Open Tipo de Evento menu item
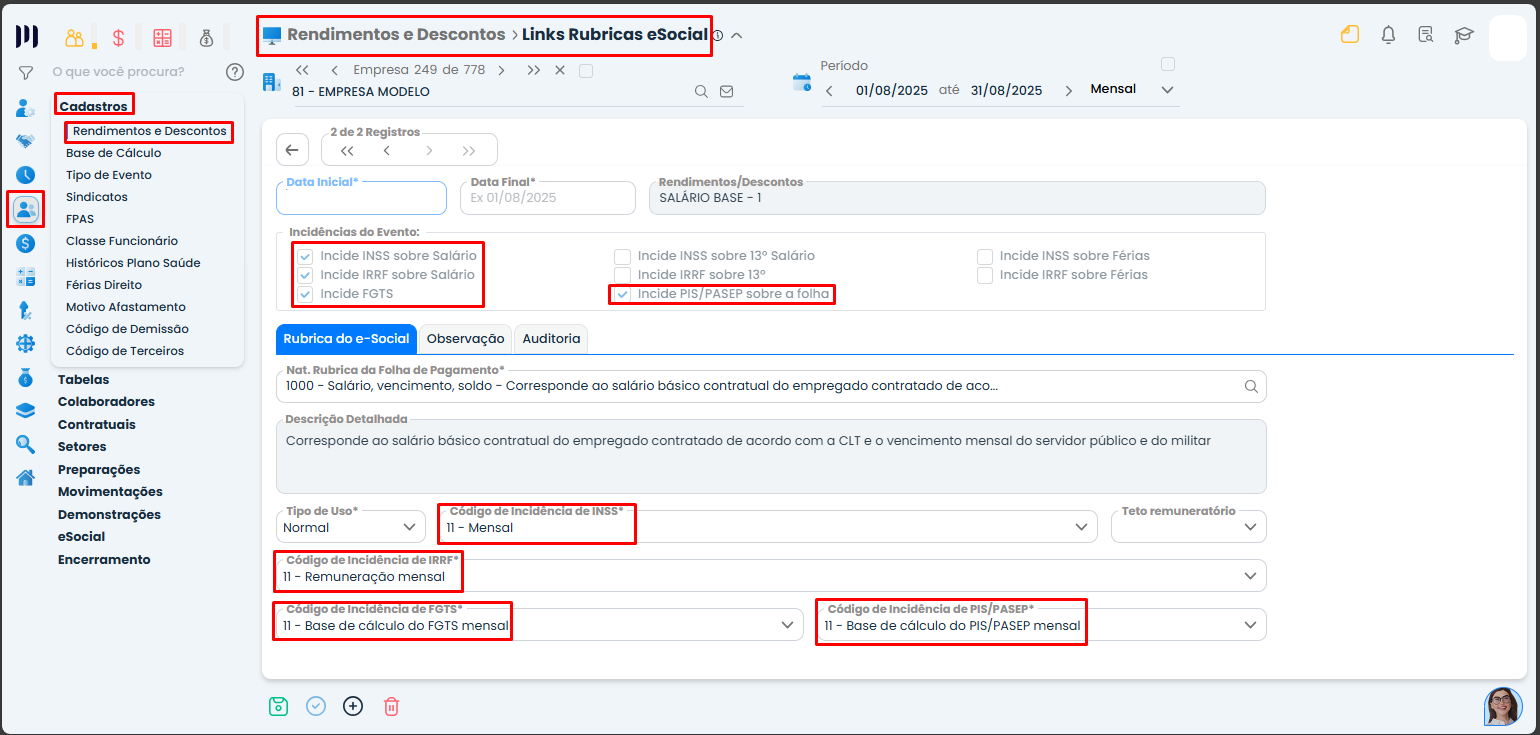The height and width of the screenshot is (735, 1540). [x=109, y=175]
